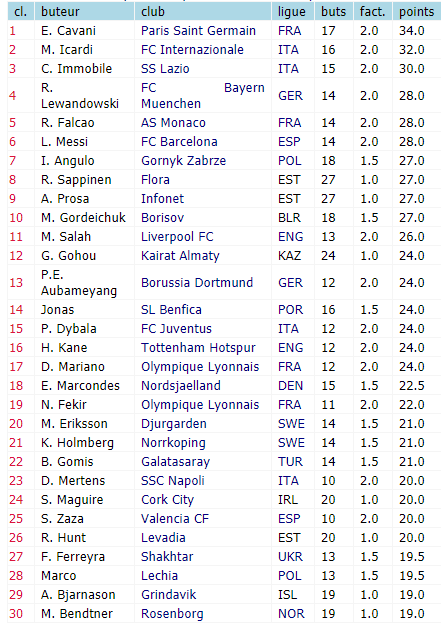
Task: Click the Paris Saint Germain club link
Action: click(x=198, y=31)
